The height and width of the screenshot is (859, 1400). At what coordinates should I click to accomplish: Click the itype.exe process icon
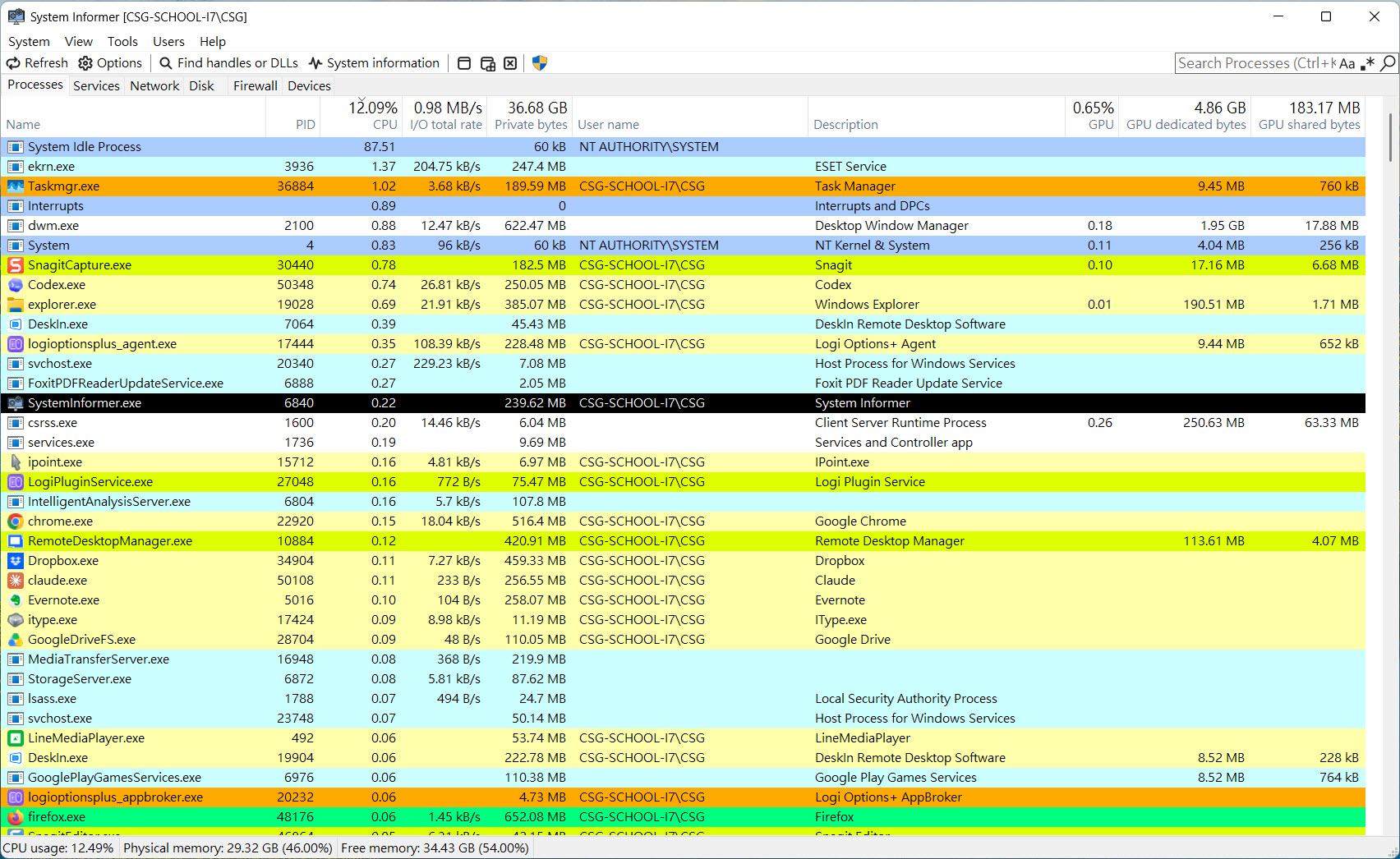click(15, 620)
